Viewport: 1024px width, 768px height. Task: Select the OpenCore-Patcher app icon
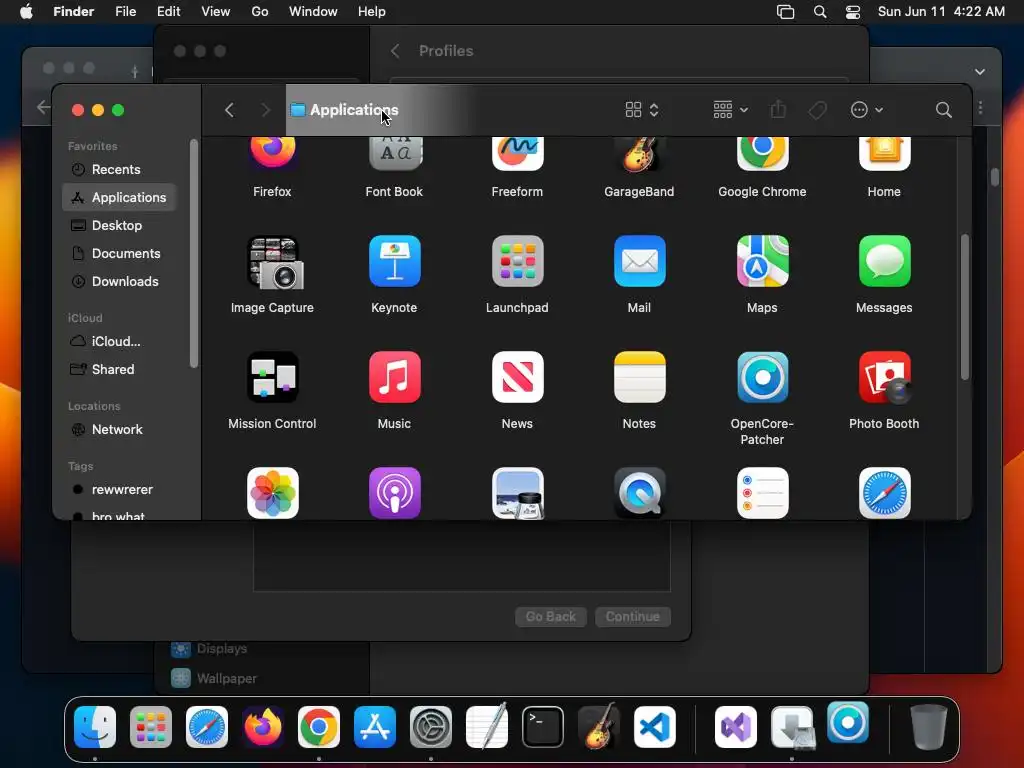click(x=762, y=377)
